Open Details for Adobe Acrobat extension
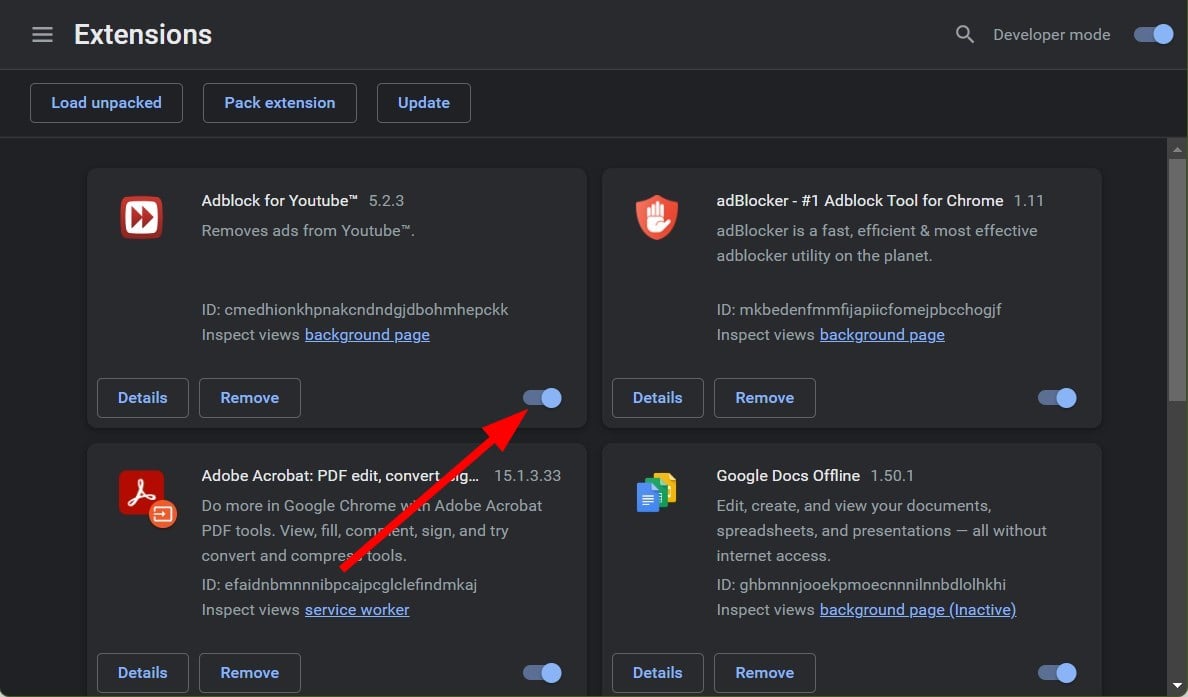Screen dimensions: 1188x697 pyautogui.click(x=142, y=673)
